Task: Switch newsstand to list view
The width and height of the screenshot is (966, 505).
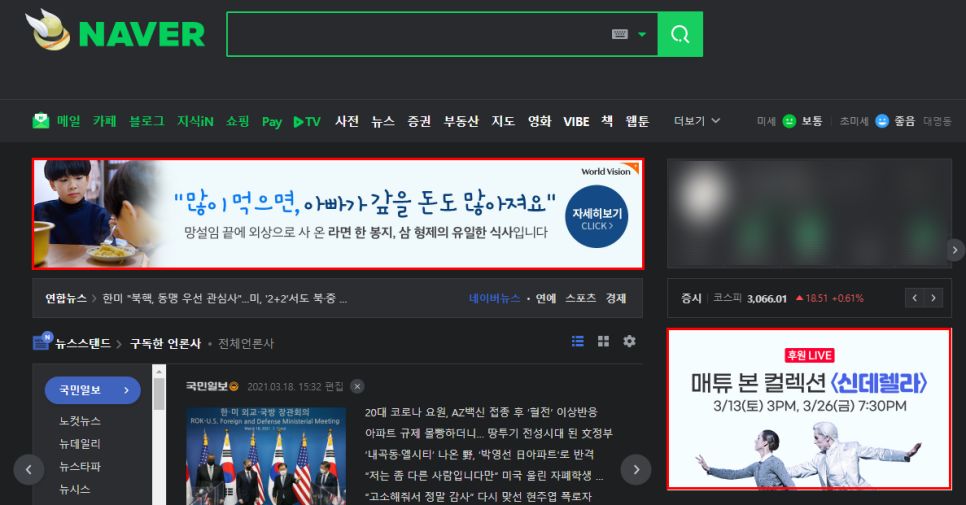Action: (x=578, y=341)
